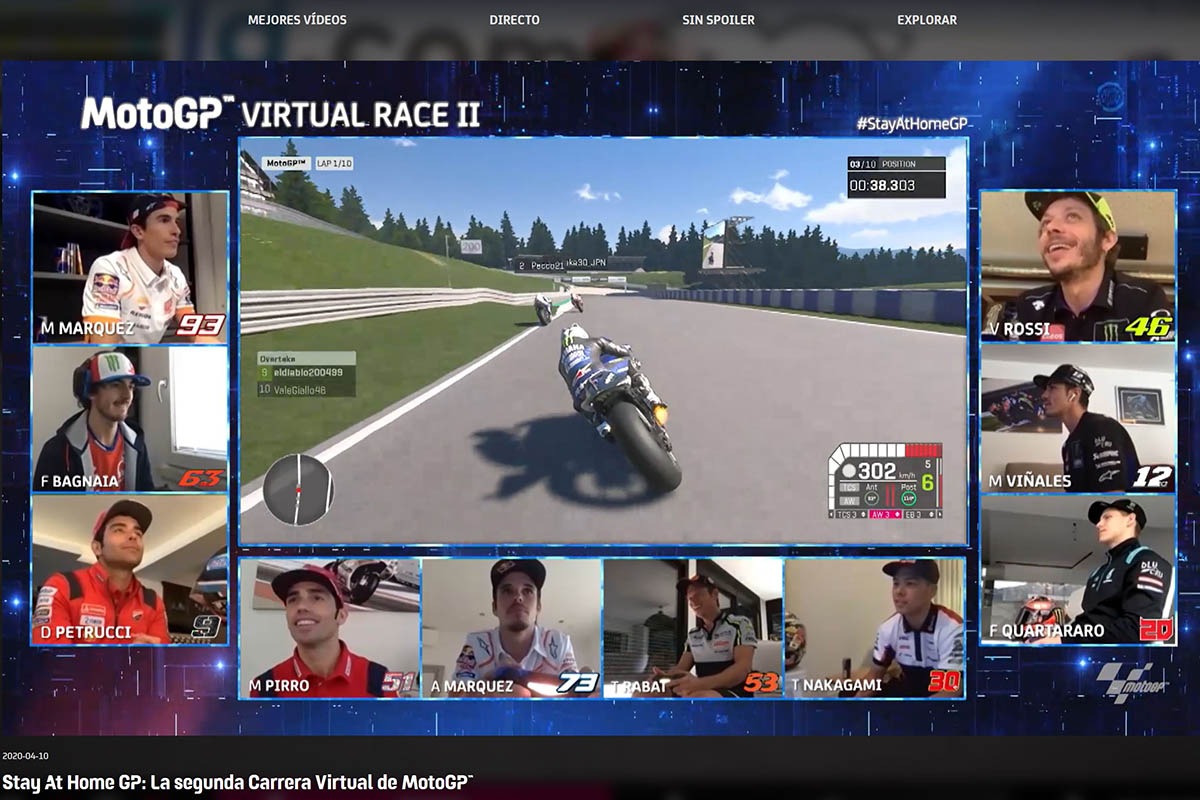Open the MEJORES VÍDEOS menu item
Image resolution: width=1200 pixels, height=800 pixels.
click(297, 19)
